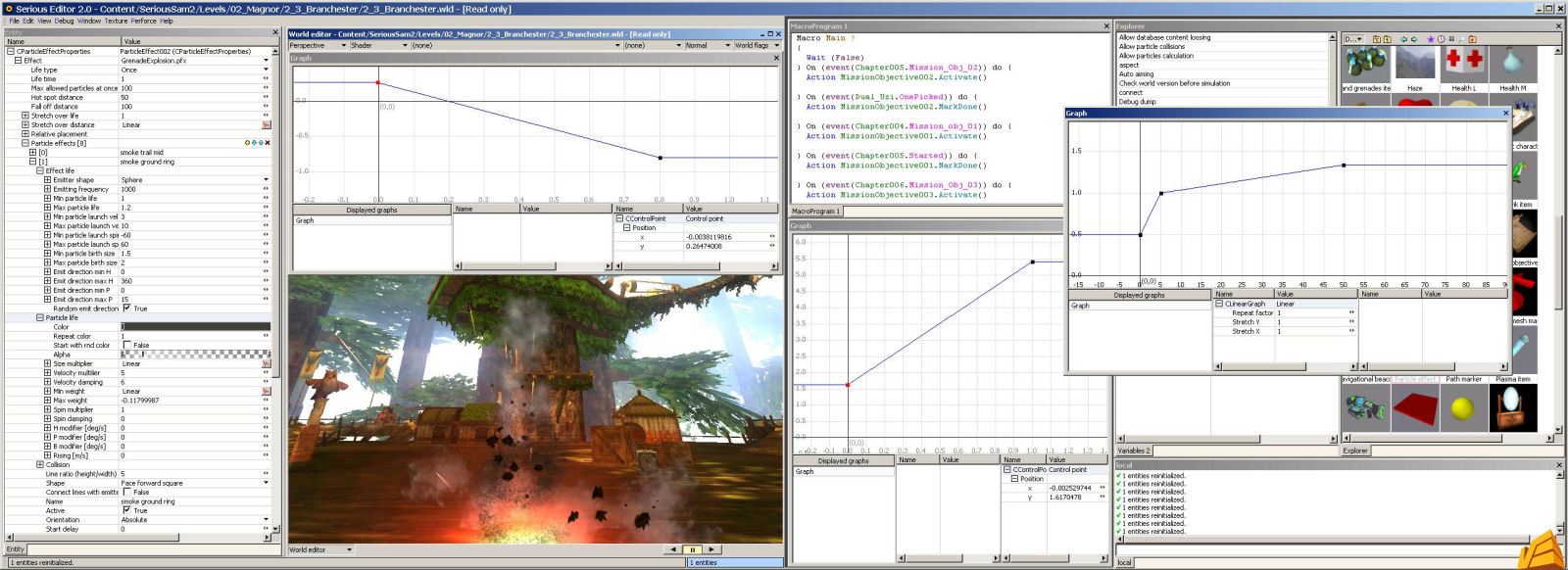
Task: Open the Emitter shape Sphere dropdown
Action: point(266,180)
